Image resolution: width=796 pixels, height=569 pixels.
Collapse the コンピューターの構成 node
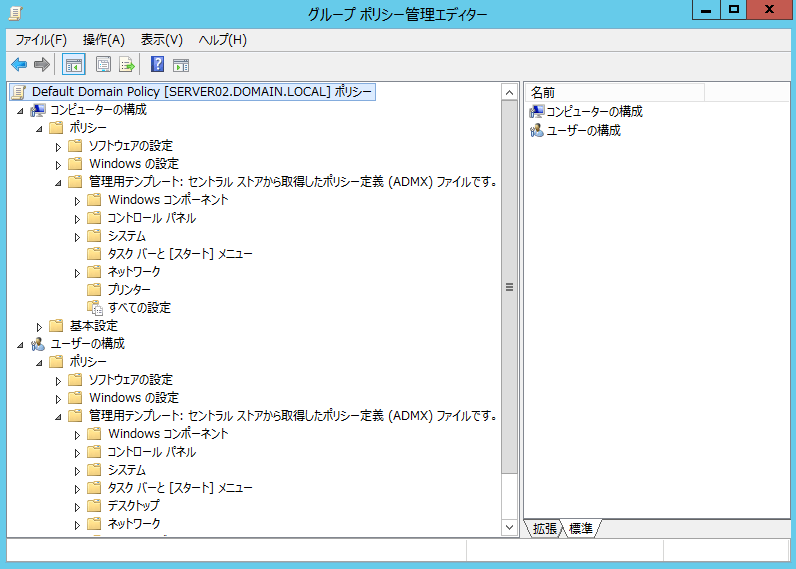20,111
